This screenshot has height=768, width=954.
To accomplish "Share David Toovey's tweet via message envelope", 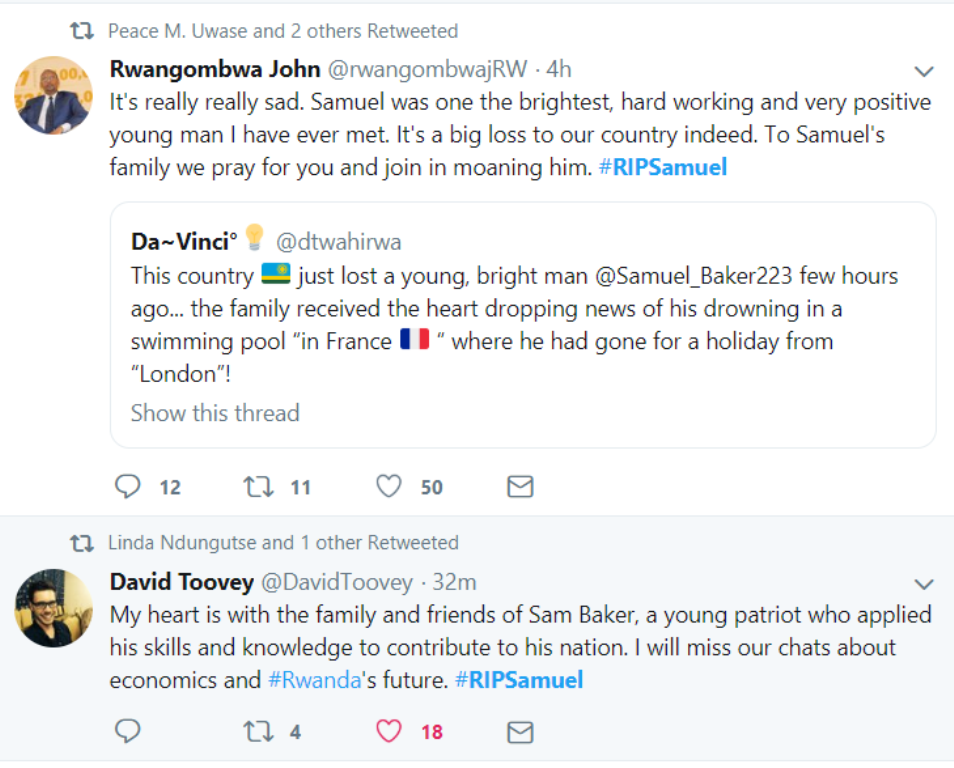I will [x=520, y=732].
